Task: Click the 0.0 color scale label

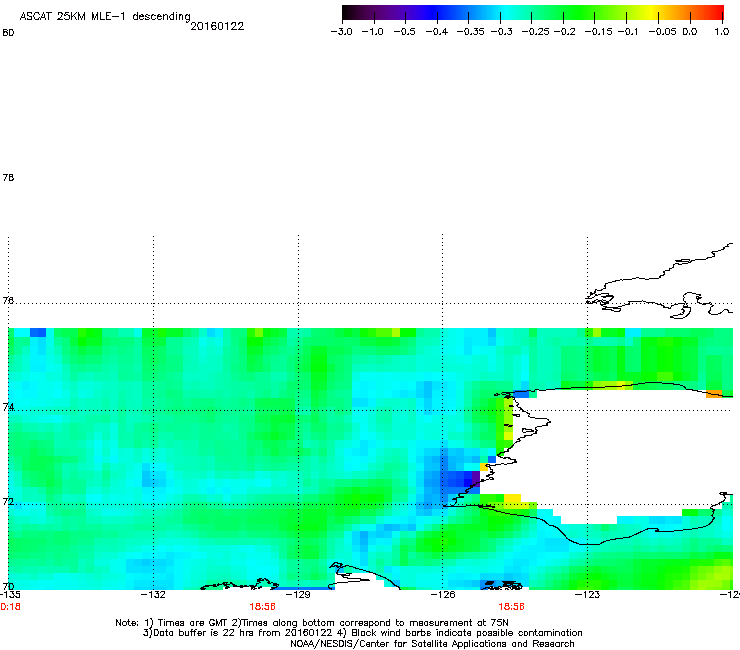Action: 690,32
